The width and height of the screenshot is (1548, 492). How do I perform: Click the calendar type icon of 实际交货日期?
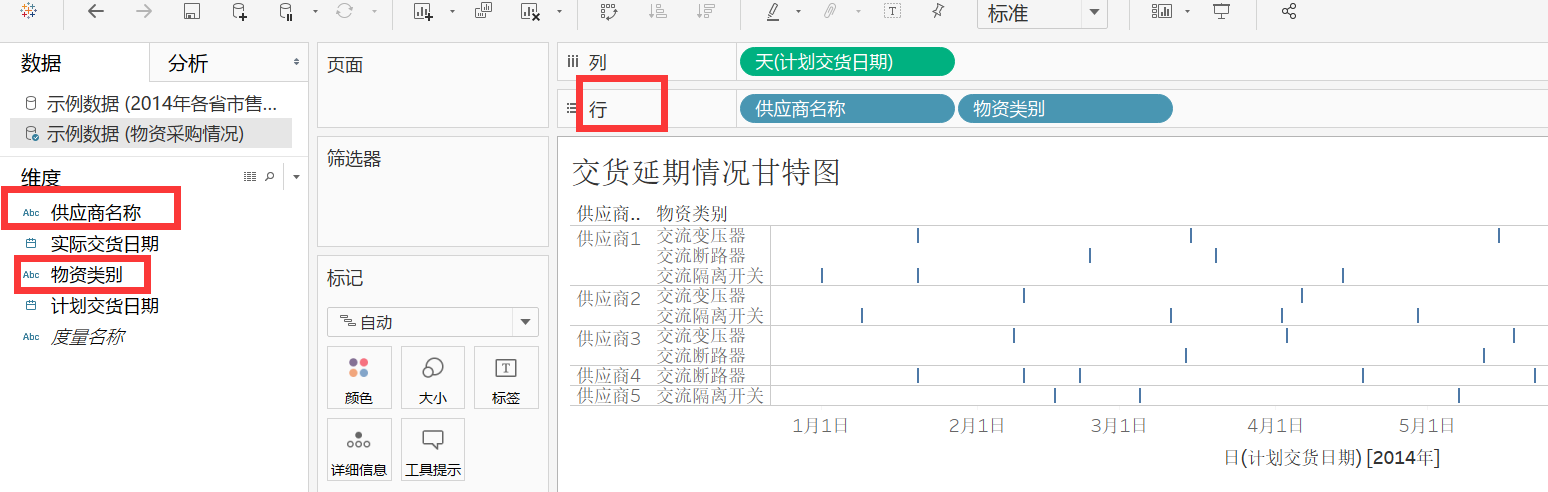point(30,244)
